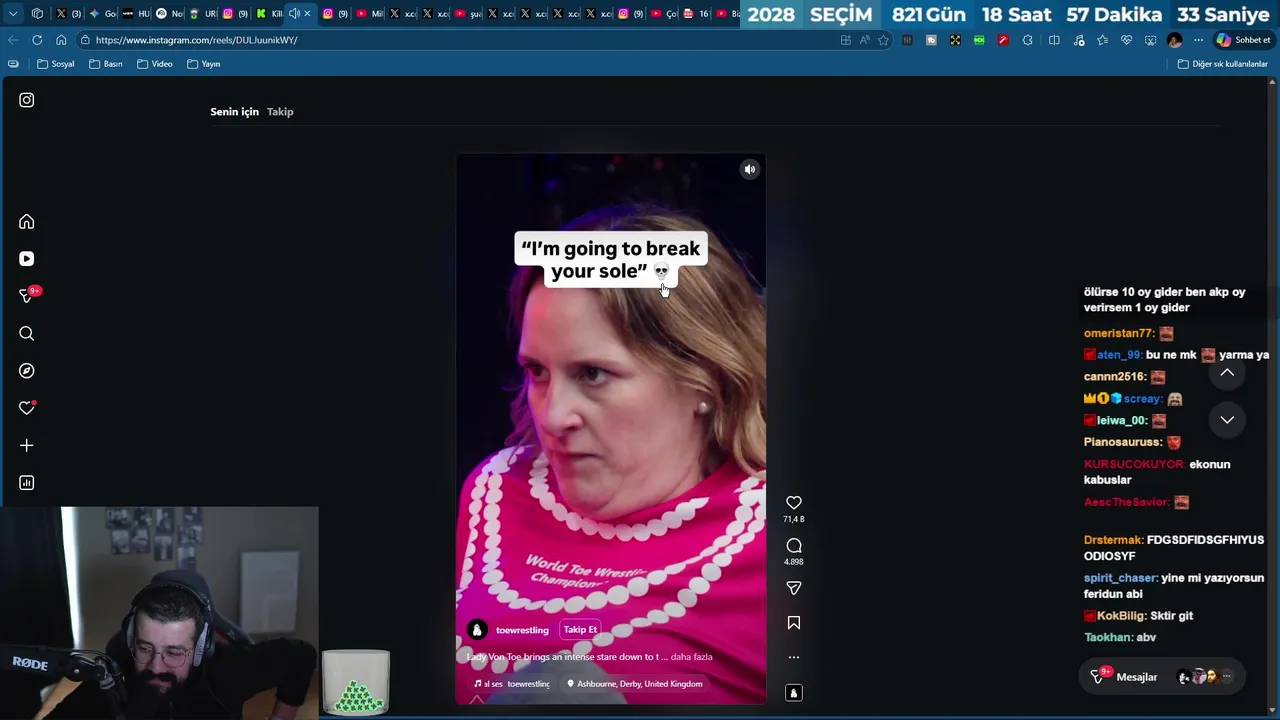Open the screenshot capture toolbar icon

[x=1150, y=40]
